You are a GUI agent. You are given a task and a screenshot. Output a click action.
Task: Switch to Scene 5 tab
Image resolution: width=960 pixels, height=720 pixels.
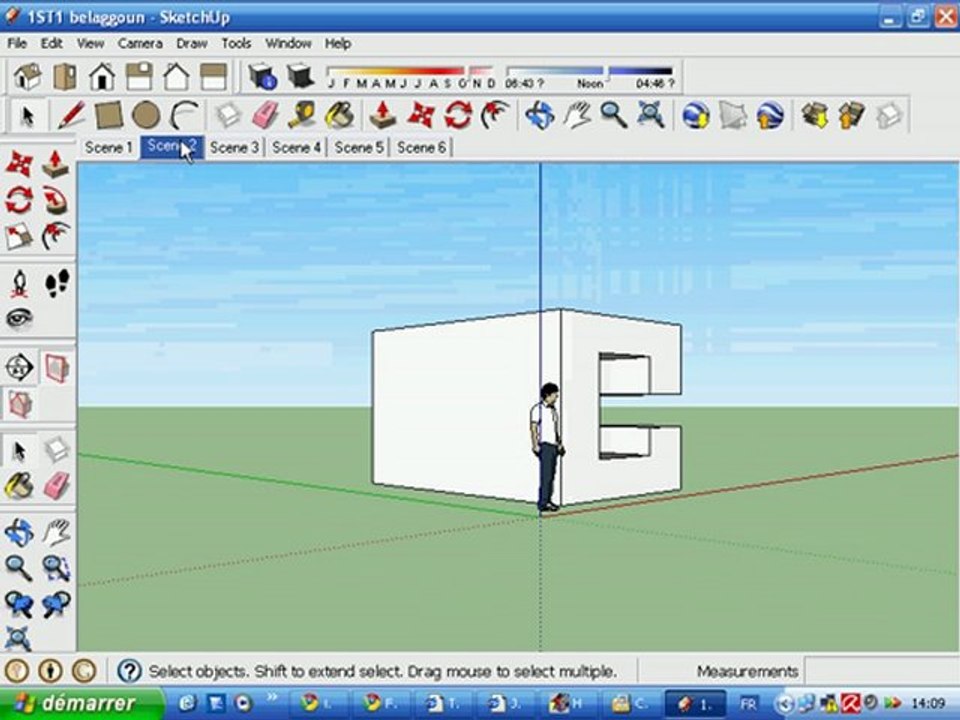click(x=359, y=148)
